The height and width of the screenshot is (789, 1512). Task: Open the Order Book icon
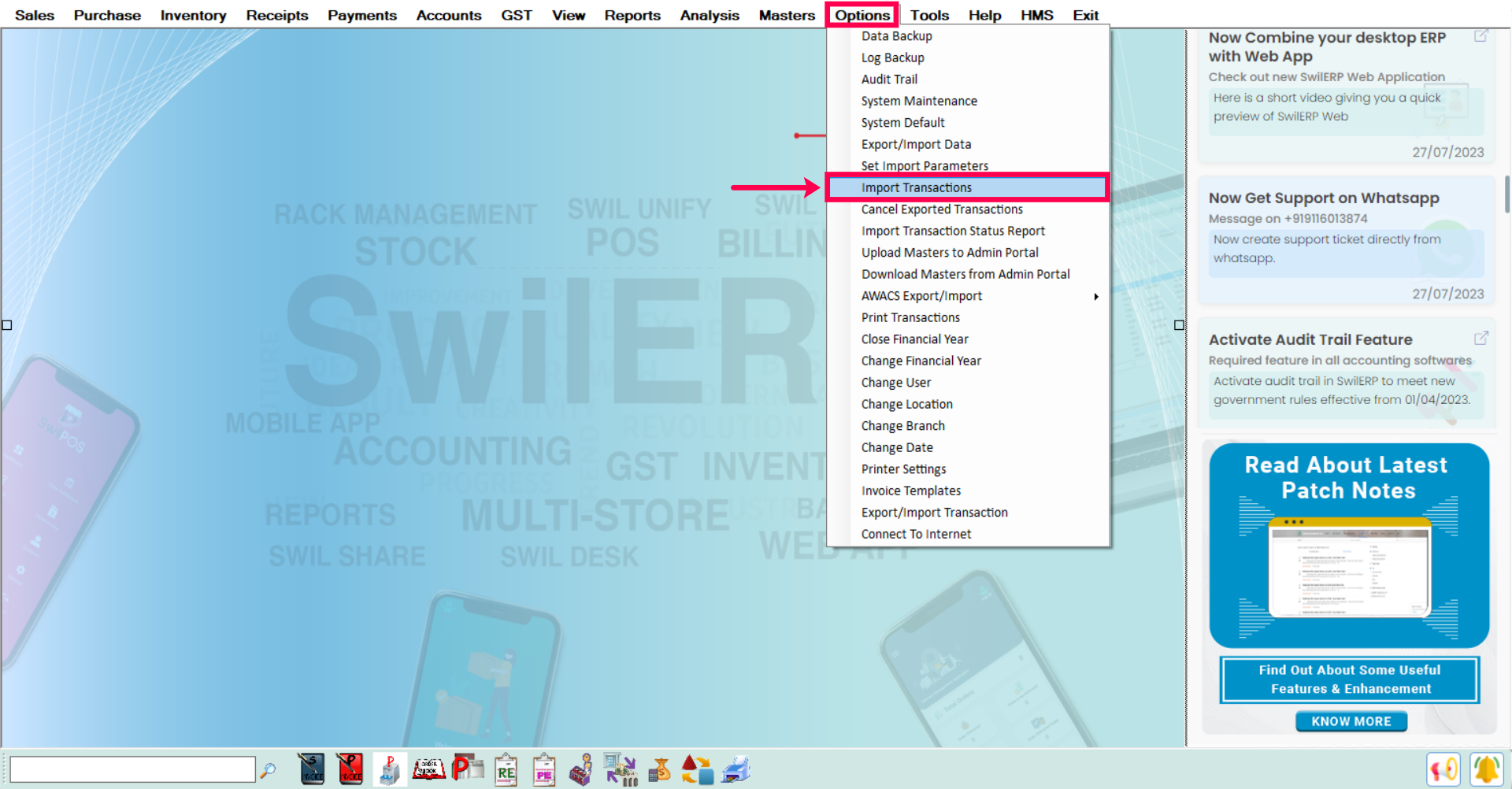pos(429,769)
